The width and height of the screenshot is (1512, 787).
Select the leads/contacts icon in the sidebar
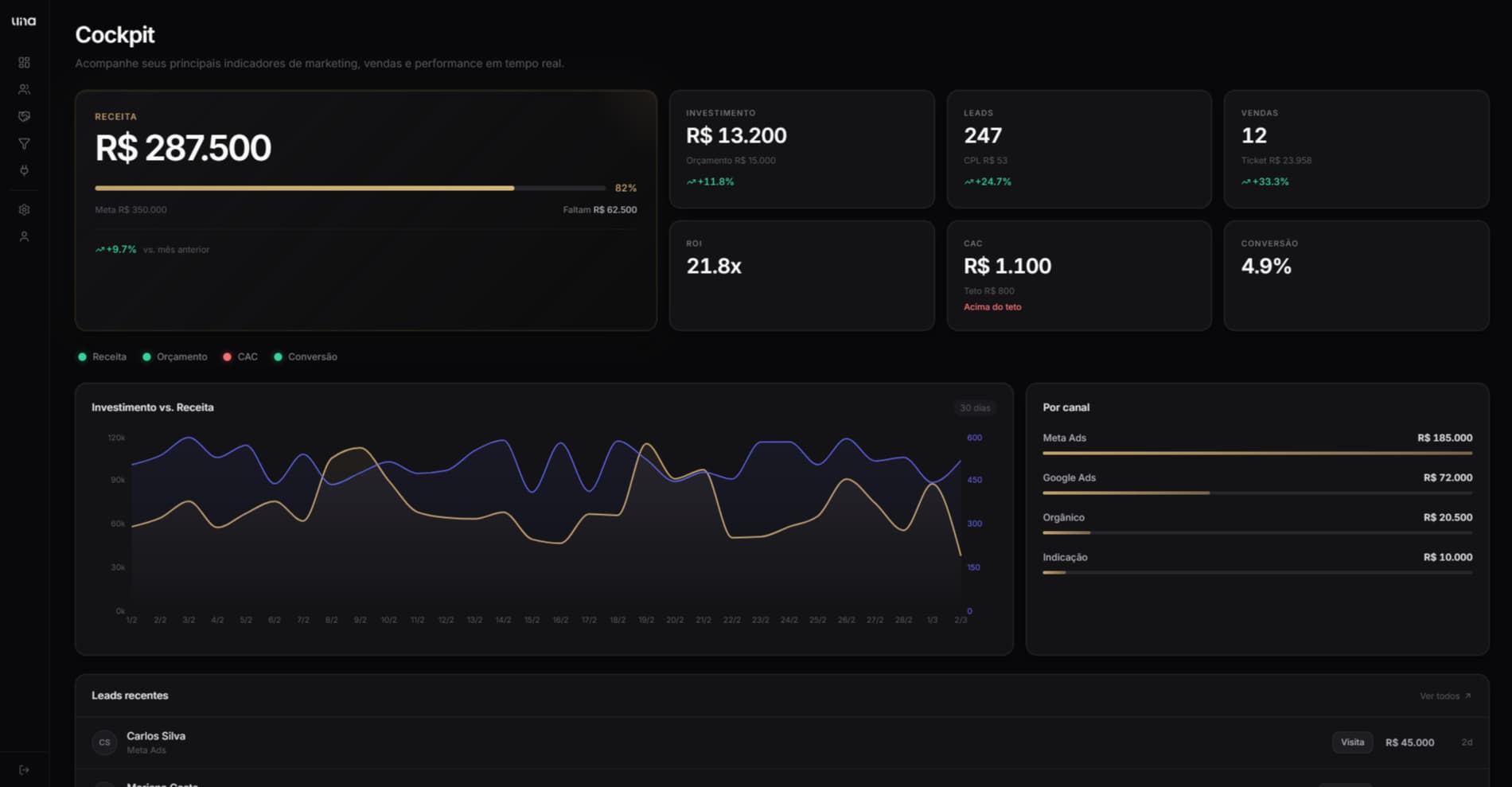(x=24, y=88)
